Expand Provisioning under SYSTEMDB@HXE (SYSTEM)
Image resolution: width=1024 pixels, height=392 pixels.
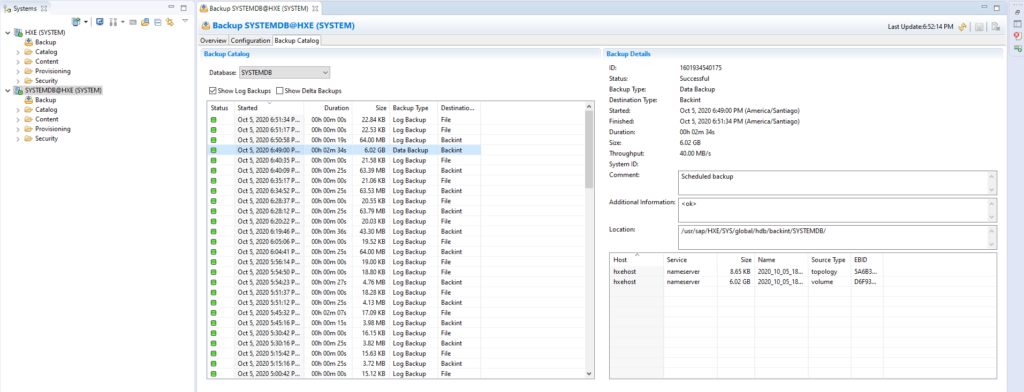[x=18, y=129]
